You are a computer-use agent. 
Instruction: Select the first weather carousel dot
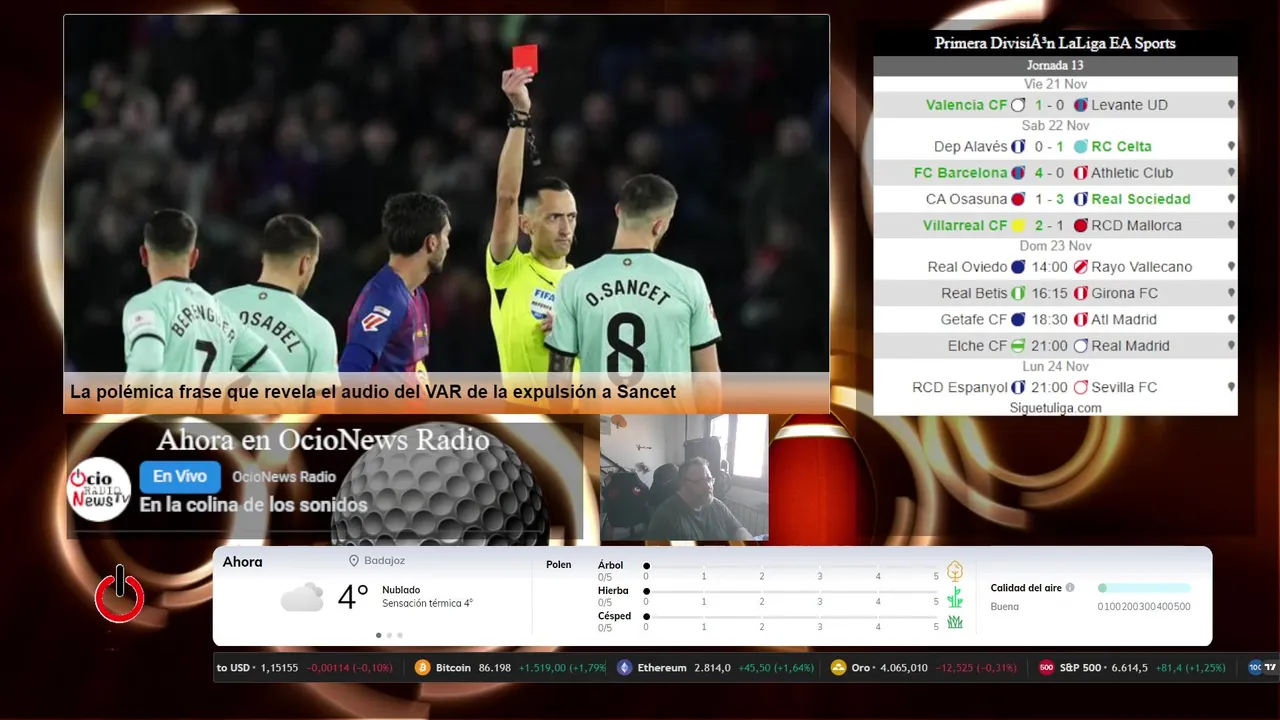coord(378,635)
